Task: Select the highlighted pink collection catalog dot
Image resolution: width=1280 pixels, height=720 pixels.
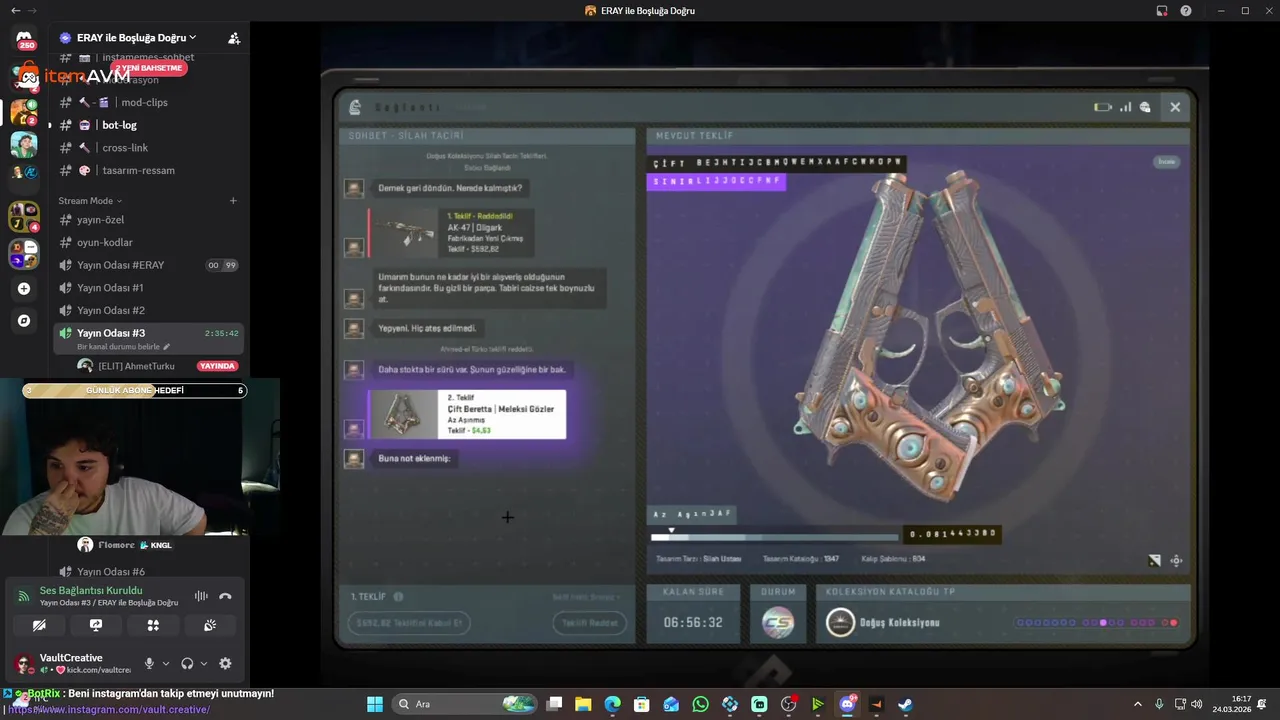Action: 1103,622
